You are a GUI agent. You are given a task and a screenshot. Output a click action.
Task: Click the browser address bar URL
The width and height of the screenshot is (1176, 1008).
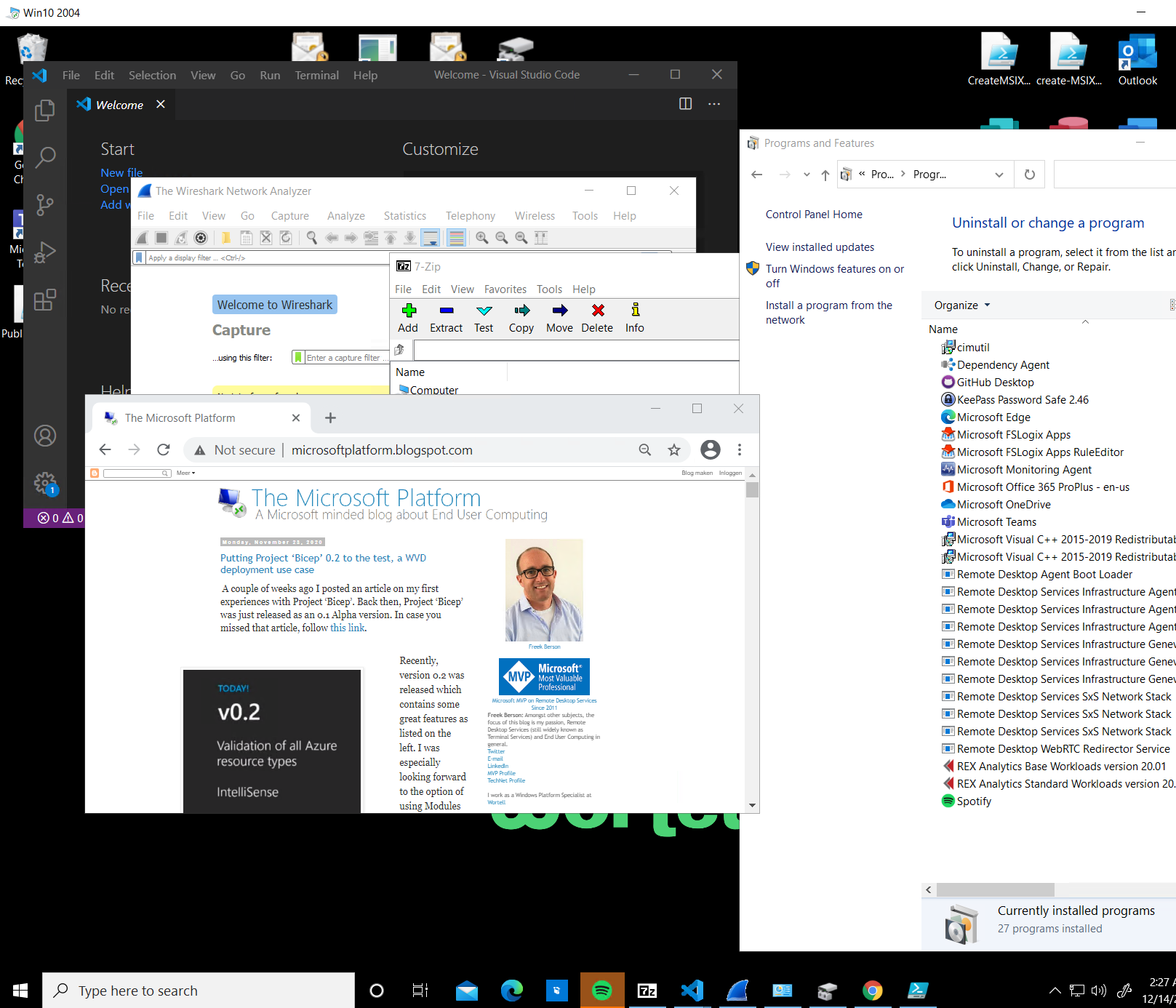(x=382, y=450)
